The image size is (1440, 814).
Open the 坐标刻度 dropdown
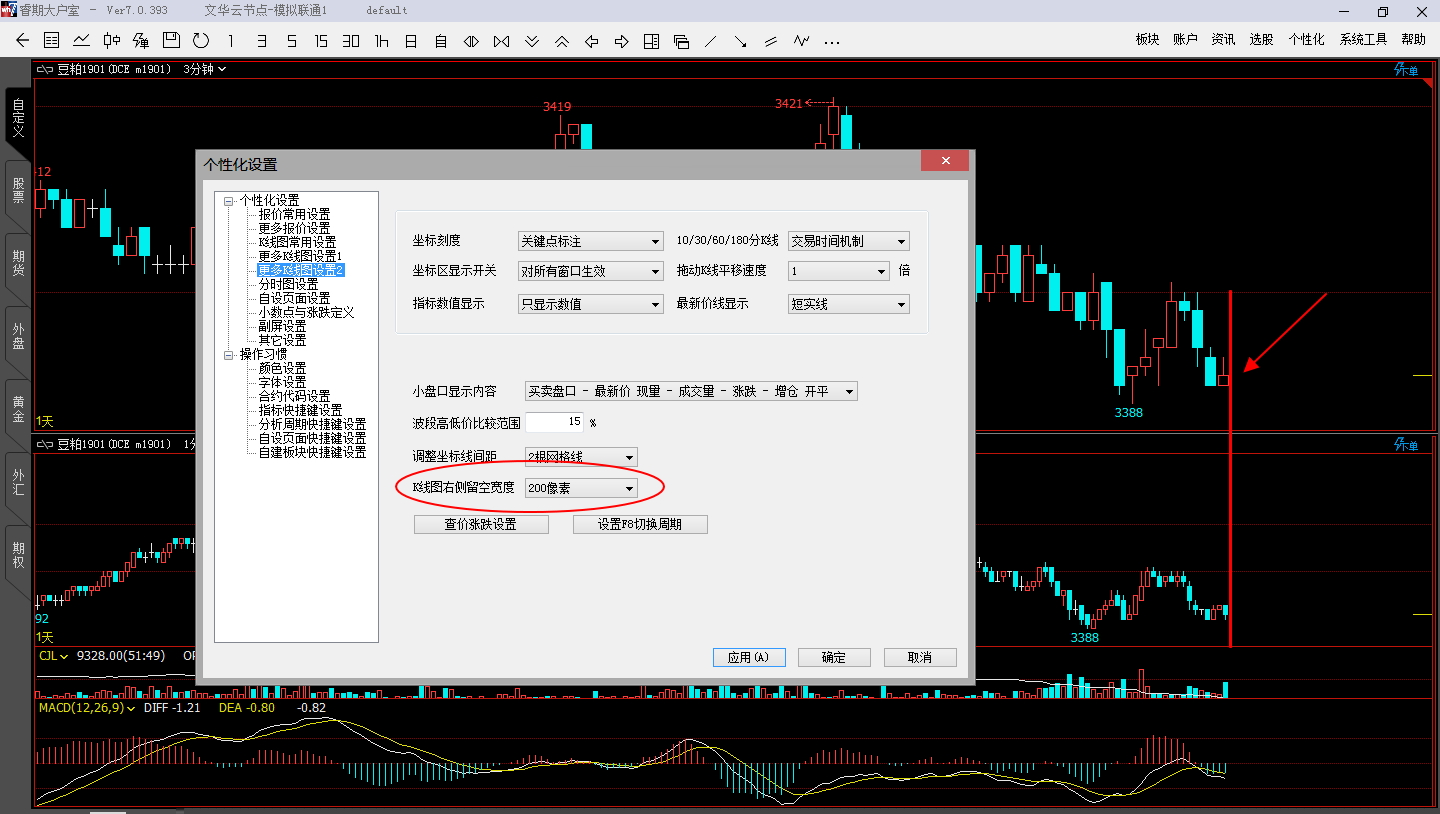pos(590,241)
